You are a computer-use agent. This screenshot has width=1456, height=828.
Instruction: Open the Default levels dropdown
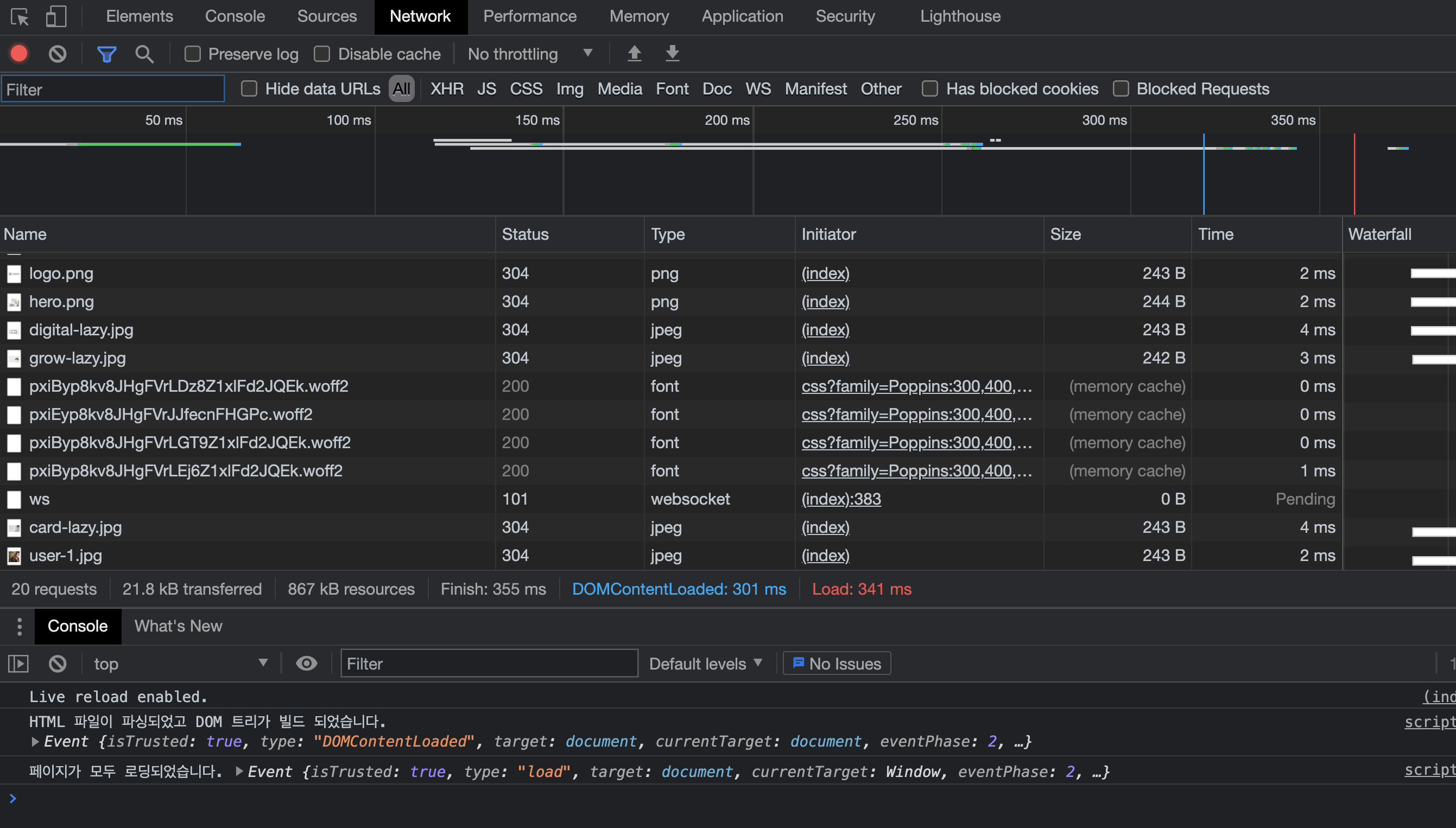[x=705, y=664]
